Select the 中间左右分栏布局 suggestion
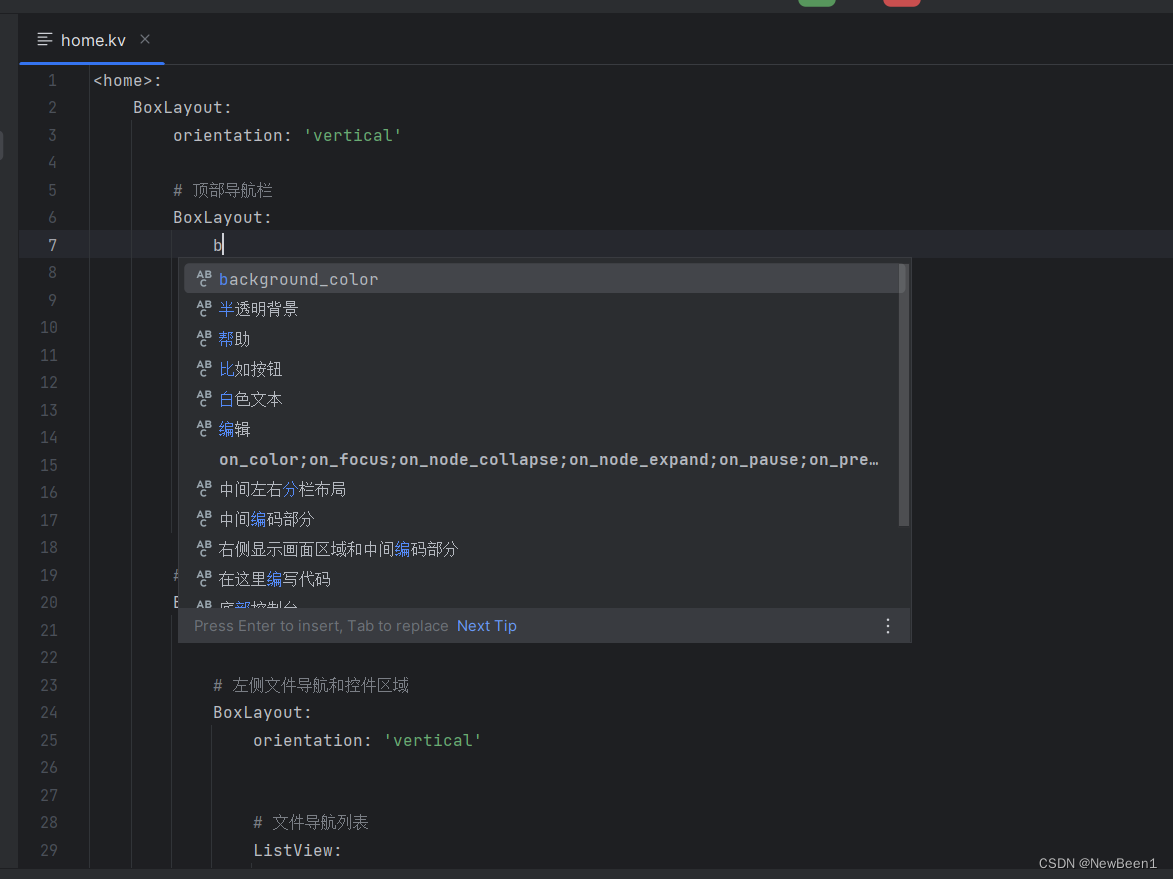Screen dimensions: 1173x879 click(282, 488)
